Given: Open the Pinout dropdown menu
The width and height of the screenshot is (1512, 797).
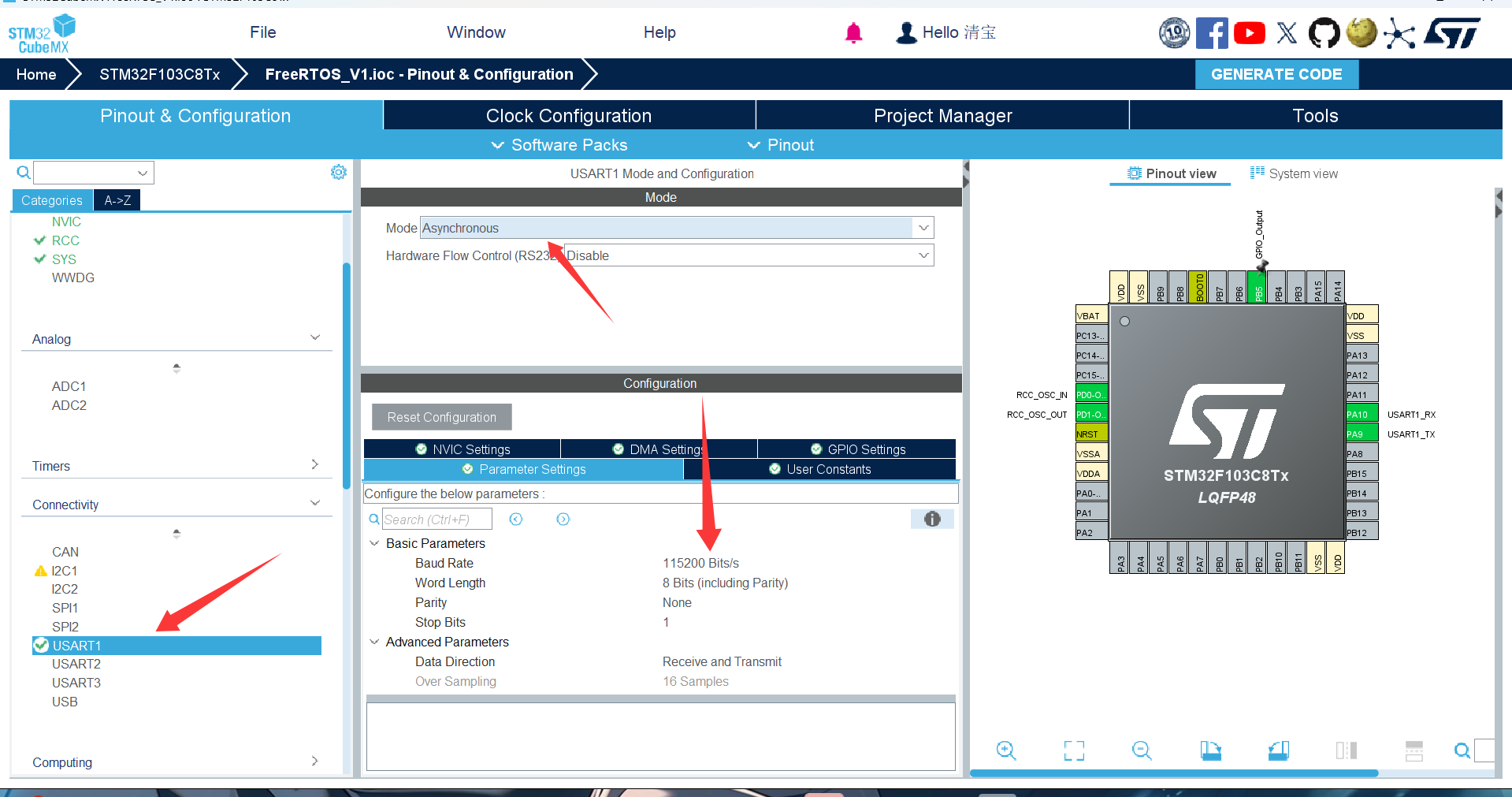Looking at the screenshot, I should pos(781,145).
